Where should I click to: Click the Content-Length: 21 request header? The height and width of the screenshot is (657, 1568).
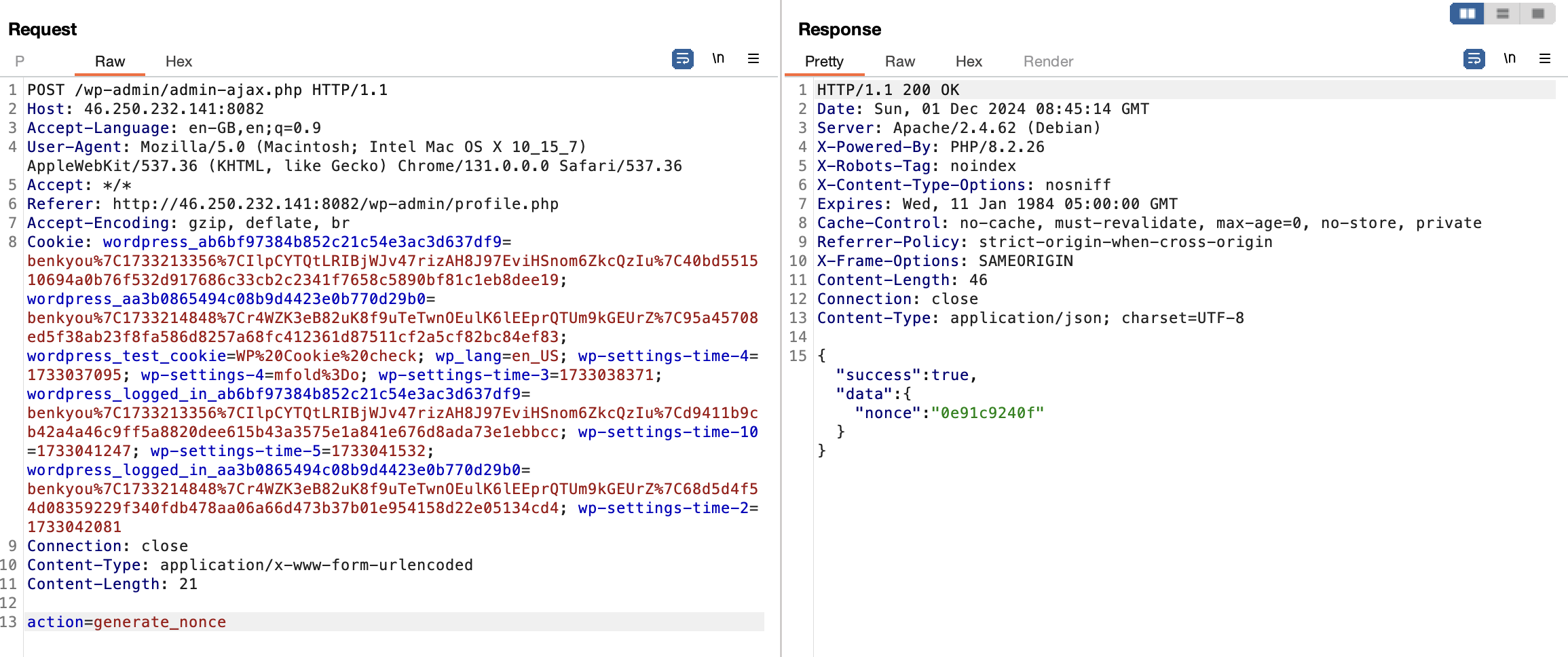pos(112,584)
